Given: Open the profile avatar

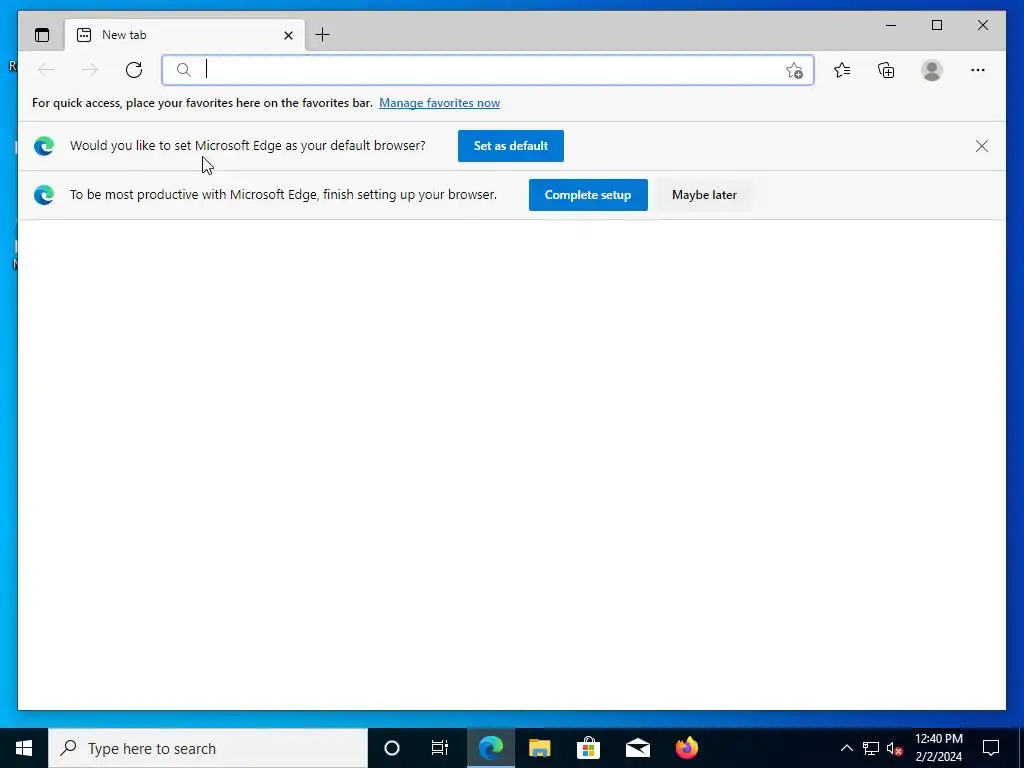Looking at the screenshot, I should click(932, 70).
